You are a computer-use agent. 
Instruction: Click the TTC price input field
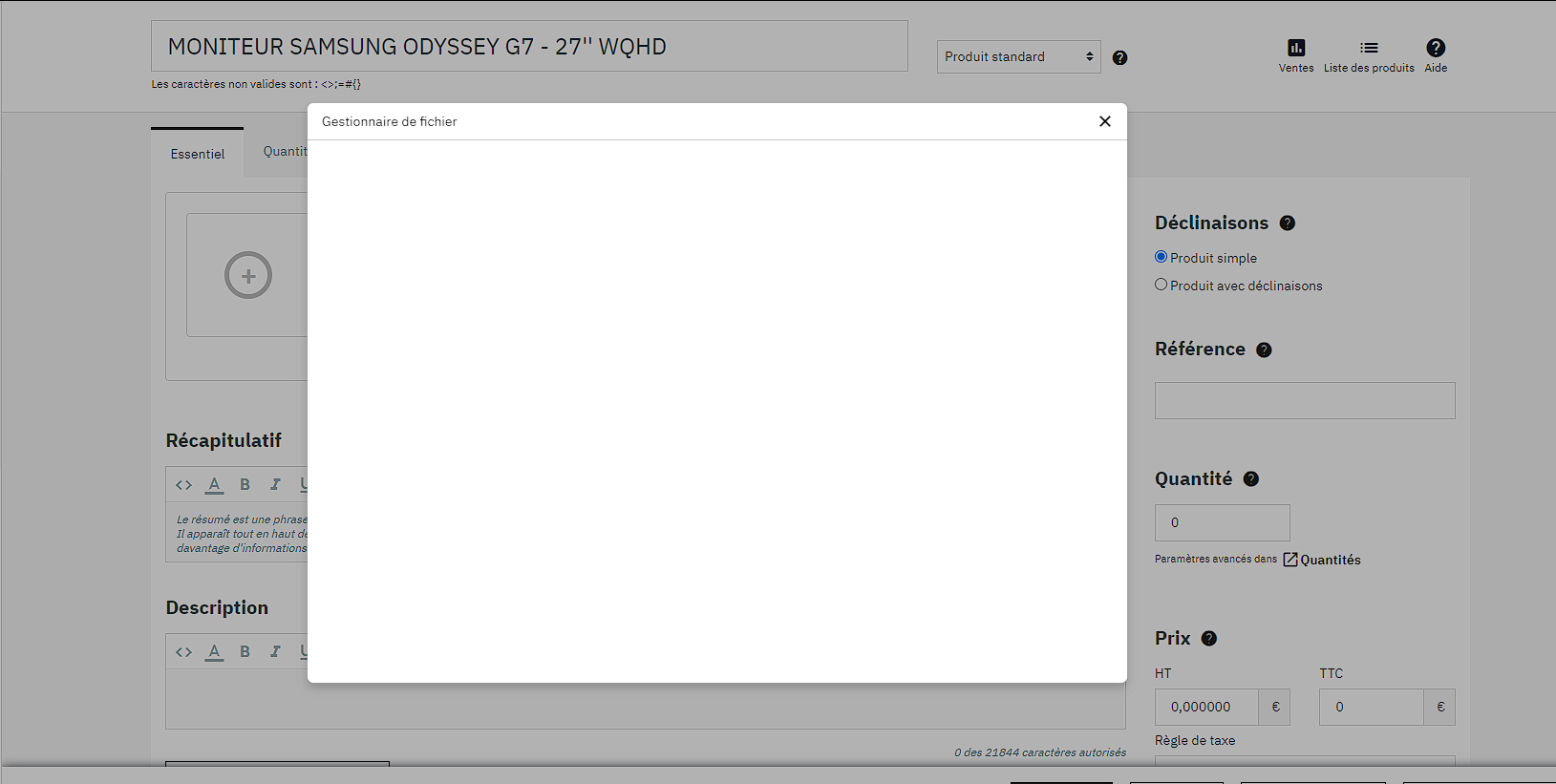pyautogui.click(x=1372, y=708)
